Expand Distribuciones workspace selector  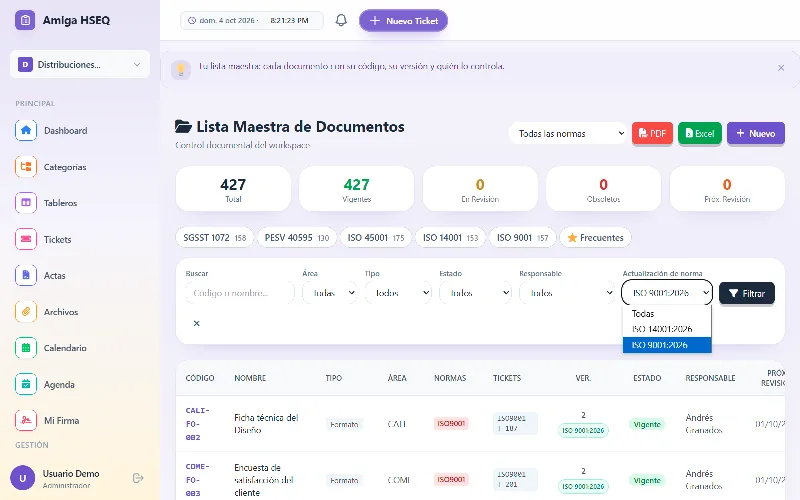[80, 64]
